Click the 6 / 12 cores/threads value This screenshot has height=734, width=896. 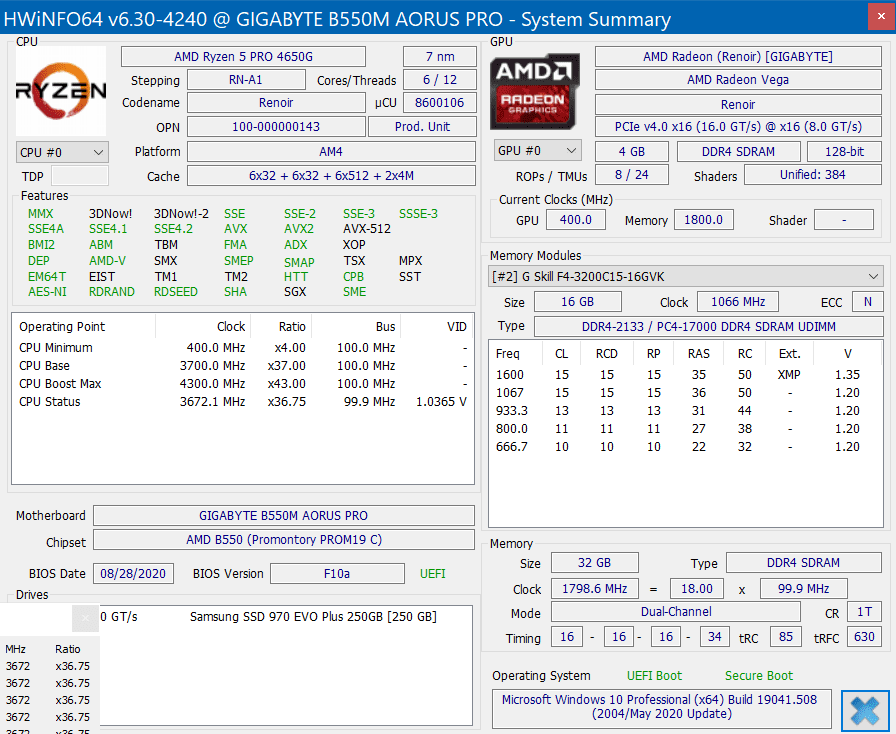pos(440,79)
